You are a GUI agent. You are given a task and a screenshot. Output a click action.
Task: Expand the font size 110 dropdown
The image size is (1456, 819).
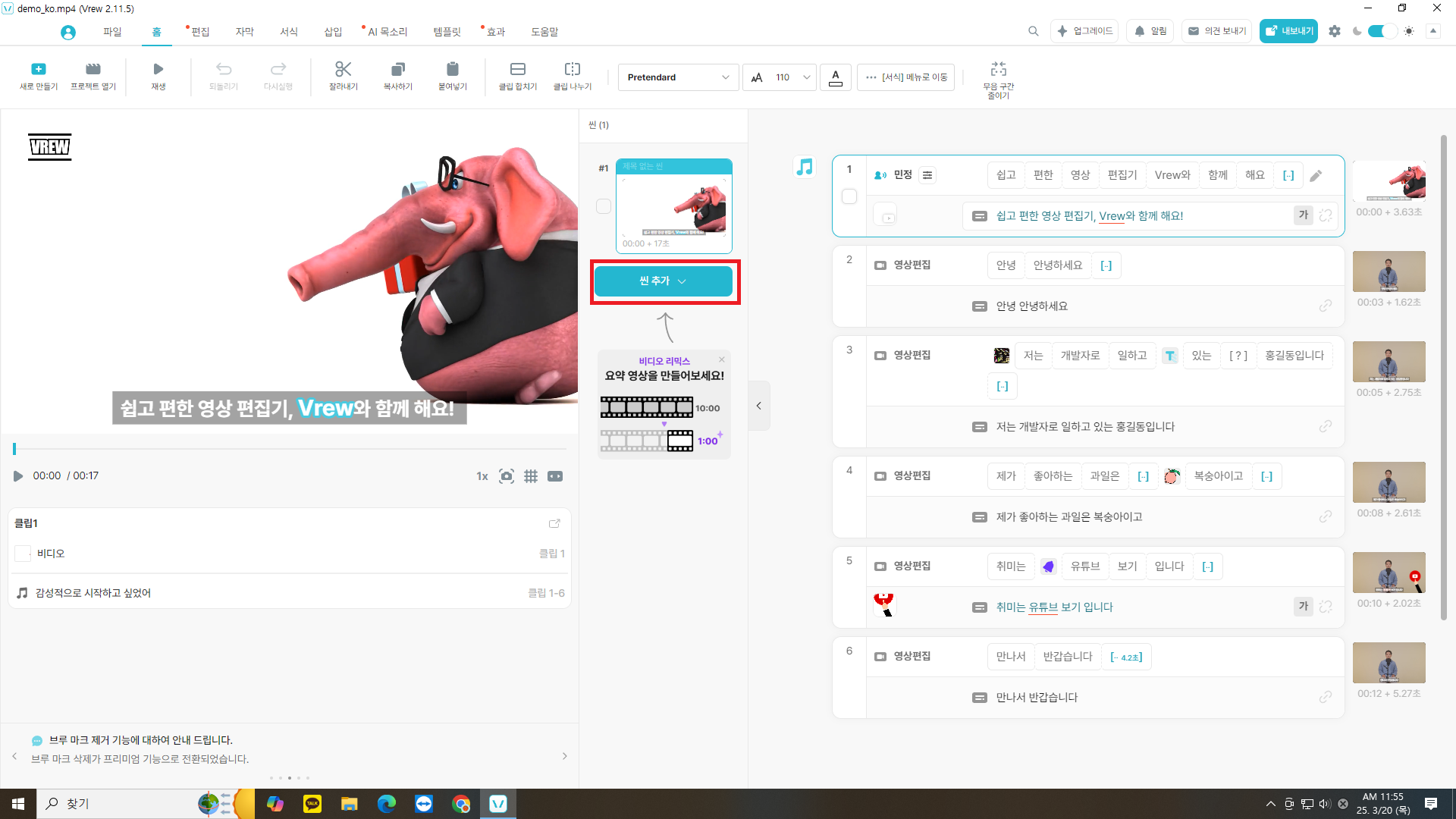coord(807,77)
